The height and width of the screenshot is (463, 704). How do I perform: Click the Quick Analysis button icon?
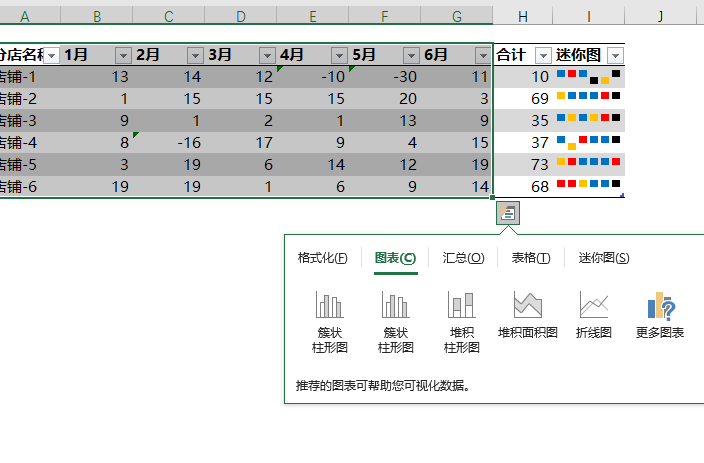[508, 213]
